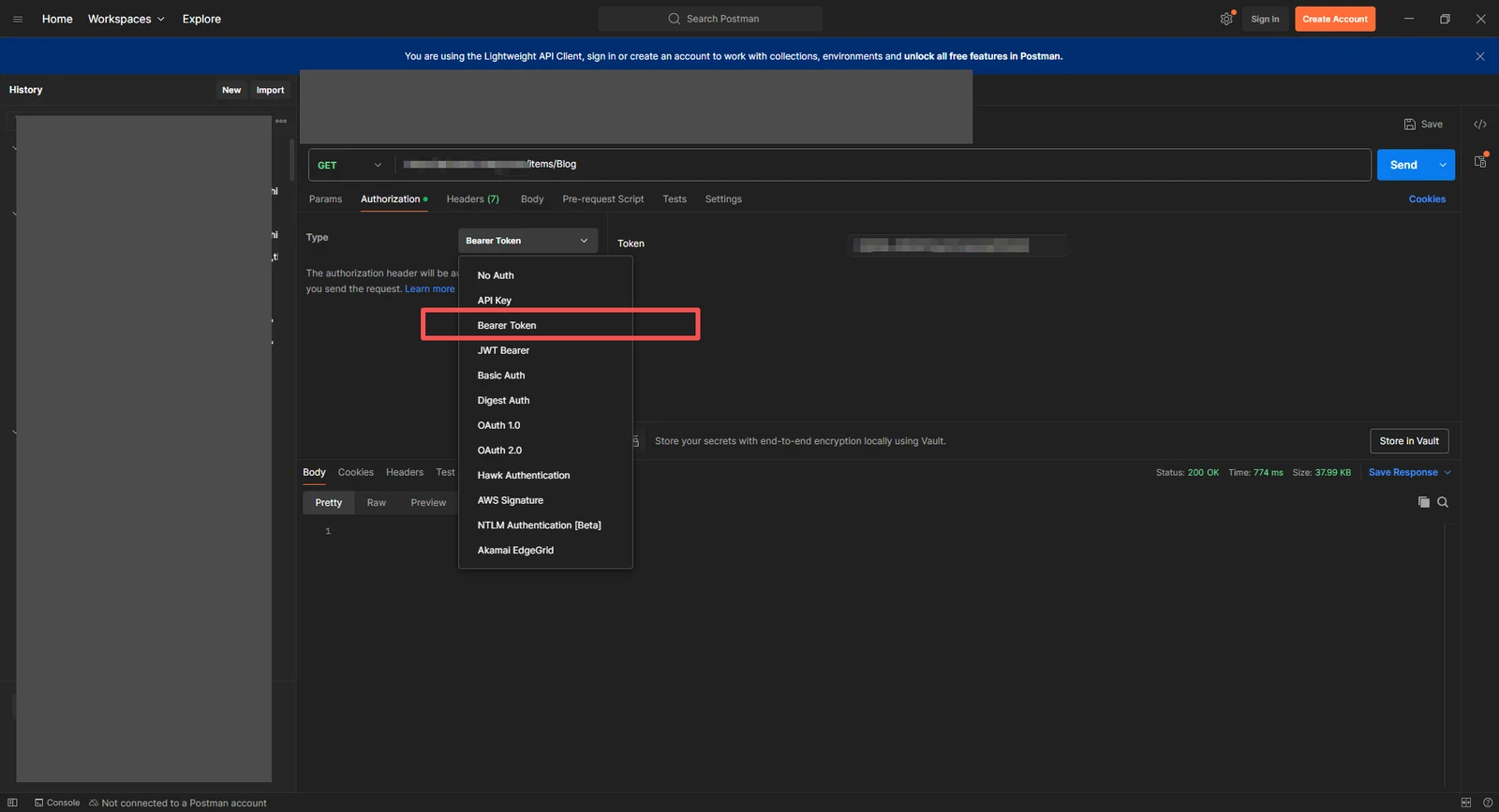This screenshot has height=812, width=1499.
Task: Choose No Auth from the type list
Action: [545, 275]
